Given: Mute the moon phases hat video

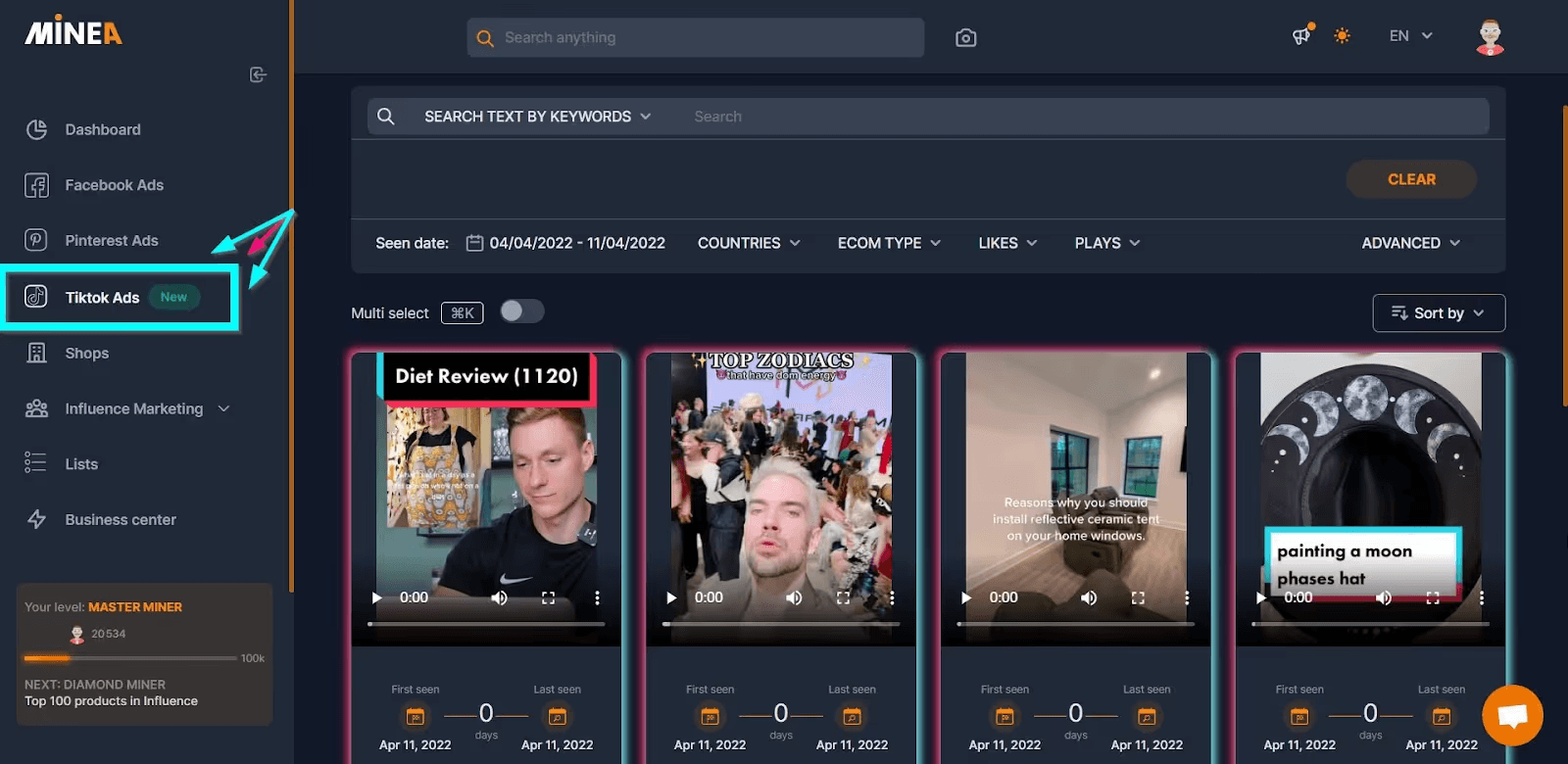Looking at the screenshot, I should coord(1384,597).
